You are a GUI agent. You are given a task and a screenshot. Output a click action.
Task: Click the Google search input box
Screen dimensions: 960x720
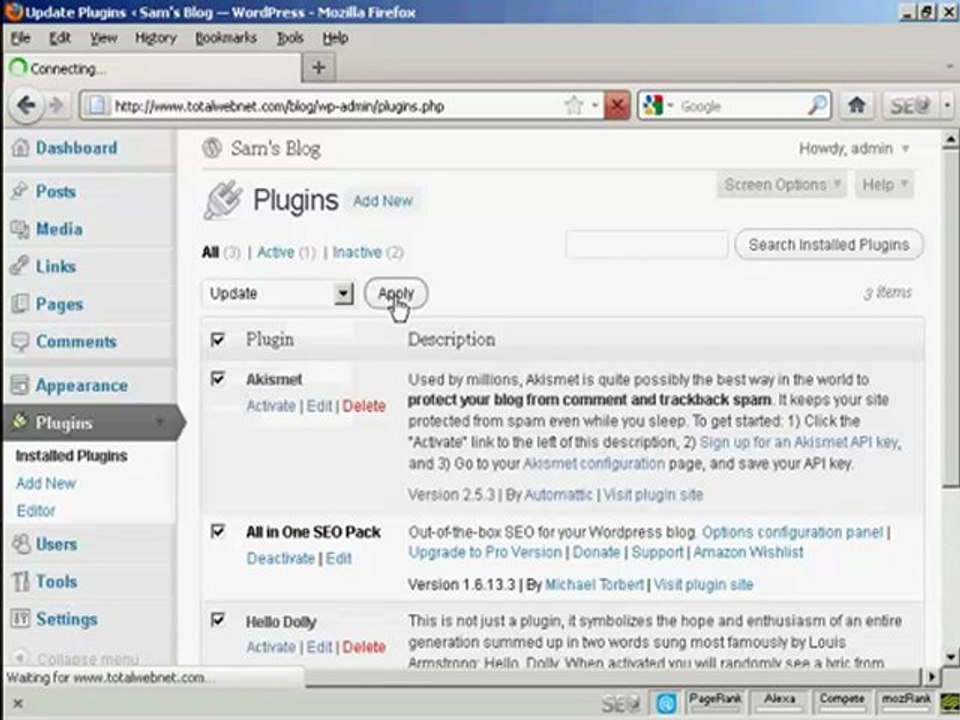pyautogui.click(x=740, y=106)
